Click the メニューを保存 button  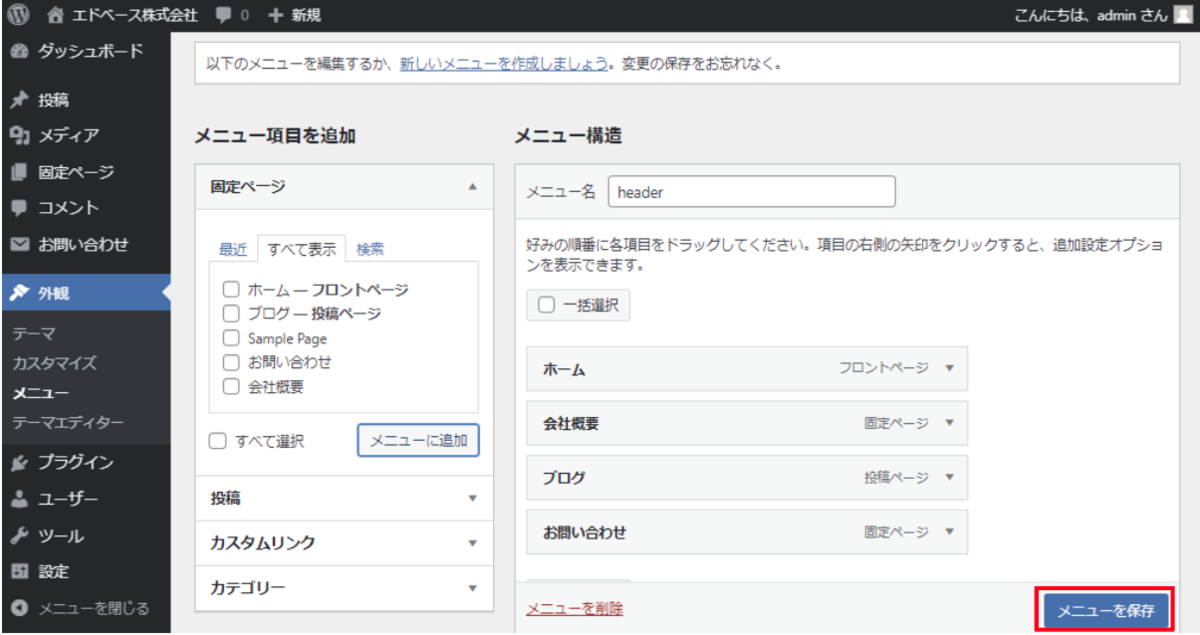click(x=1105, y=610)
